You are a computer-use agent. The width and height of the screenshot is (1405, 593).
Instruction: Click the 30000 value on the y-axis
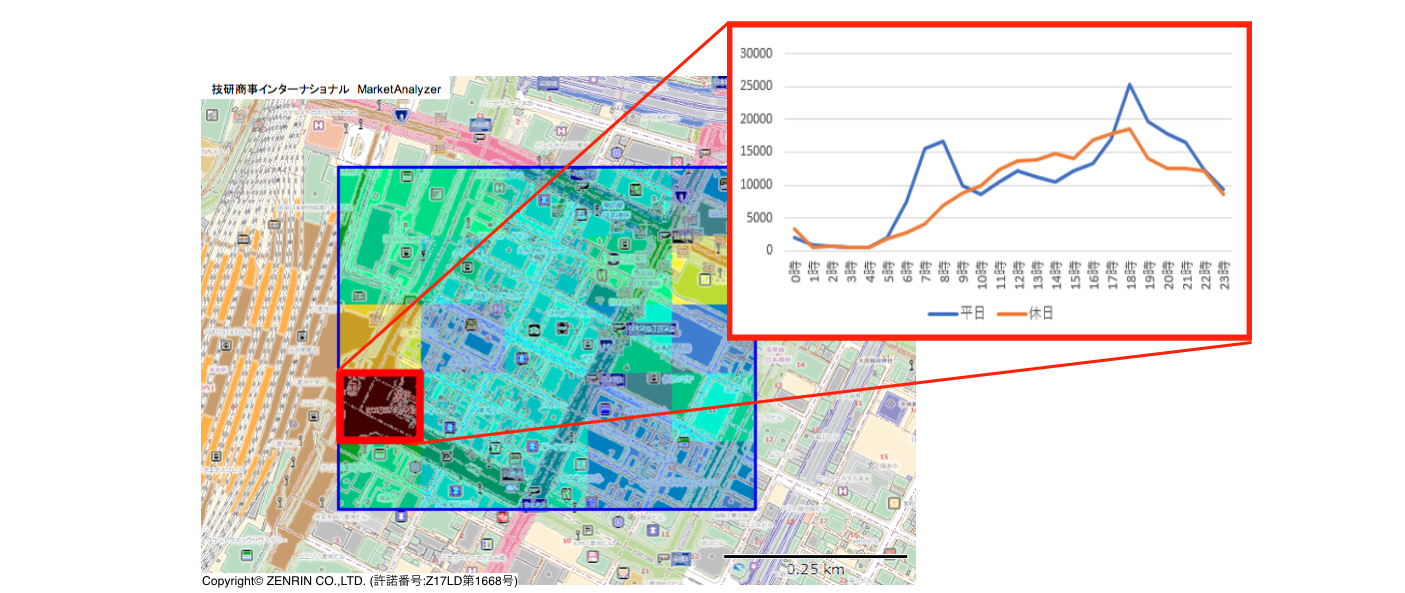[755, 53]
